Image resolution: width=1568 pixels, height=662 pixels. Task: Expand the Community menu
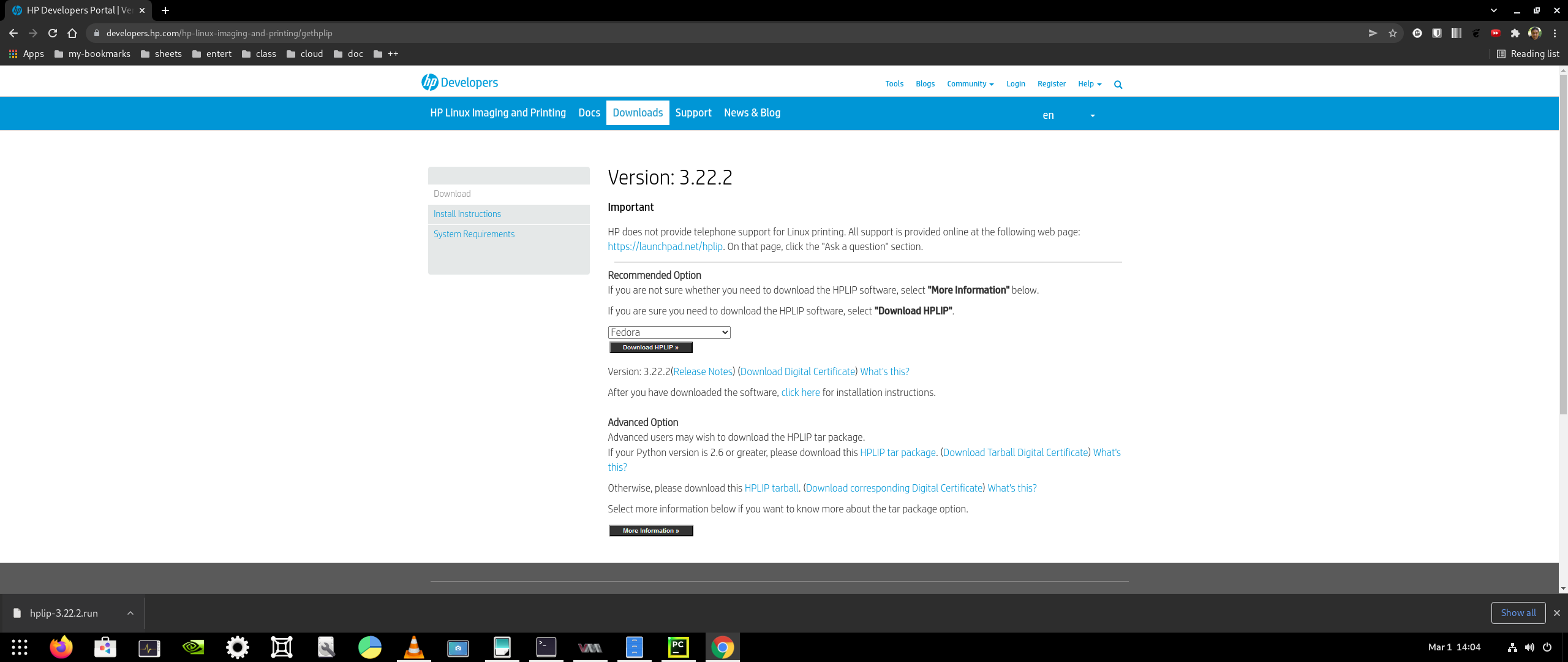[970, 84]
